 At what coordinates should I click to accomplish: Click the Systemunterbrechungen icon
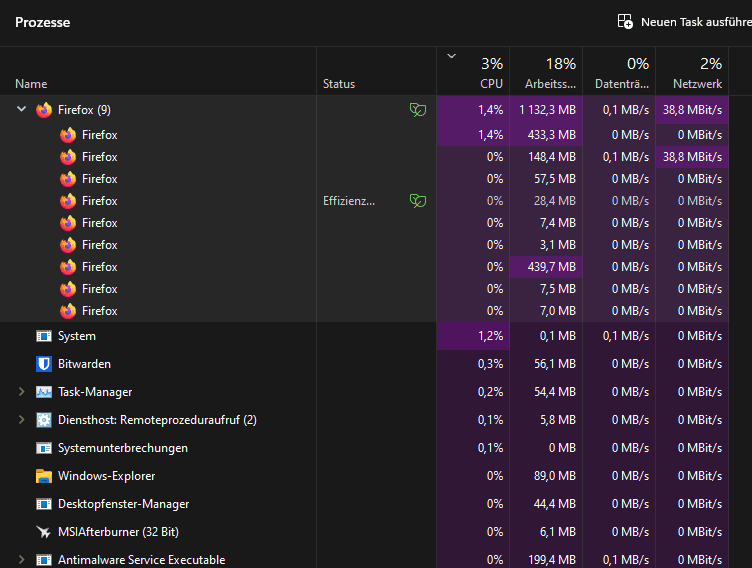click(x=44, y=448)
